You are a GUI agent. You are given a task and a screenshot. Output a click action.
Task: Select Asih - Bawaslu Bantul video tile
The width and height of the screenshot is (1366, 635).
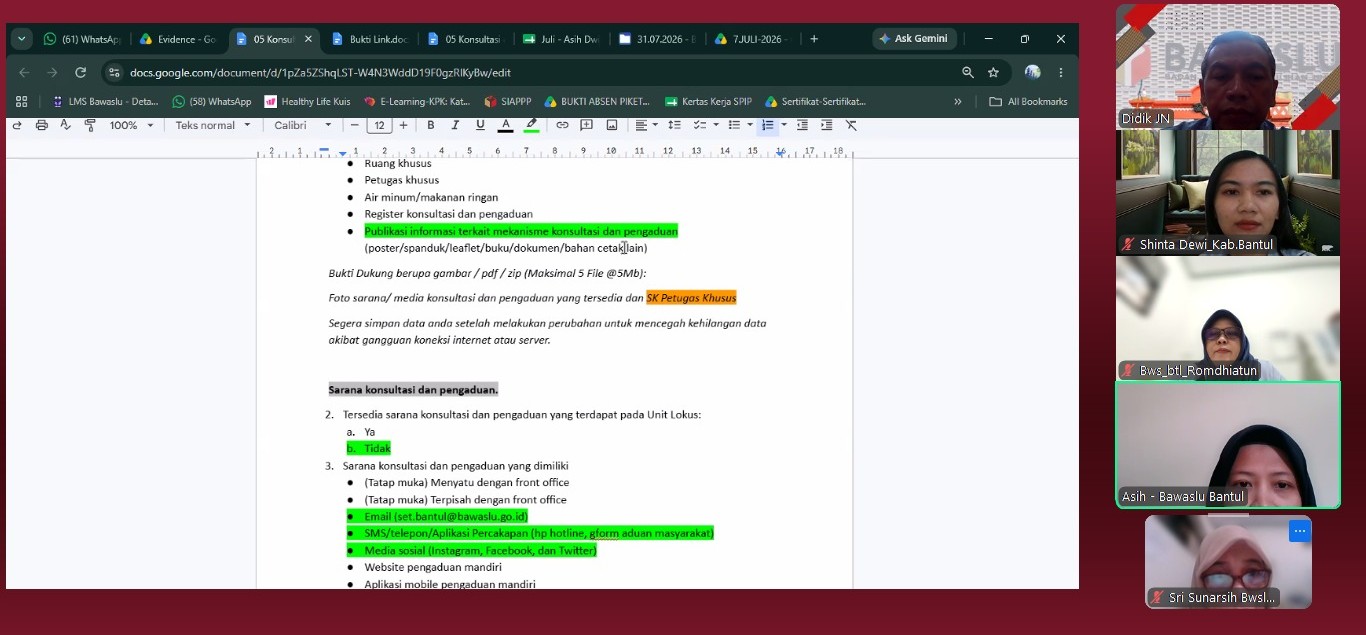point(1228,445)
